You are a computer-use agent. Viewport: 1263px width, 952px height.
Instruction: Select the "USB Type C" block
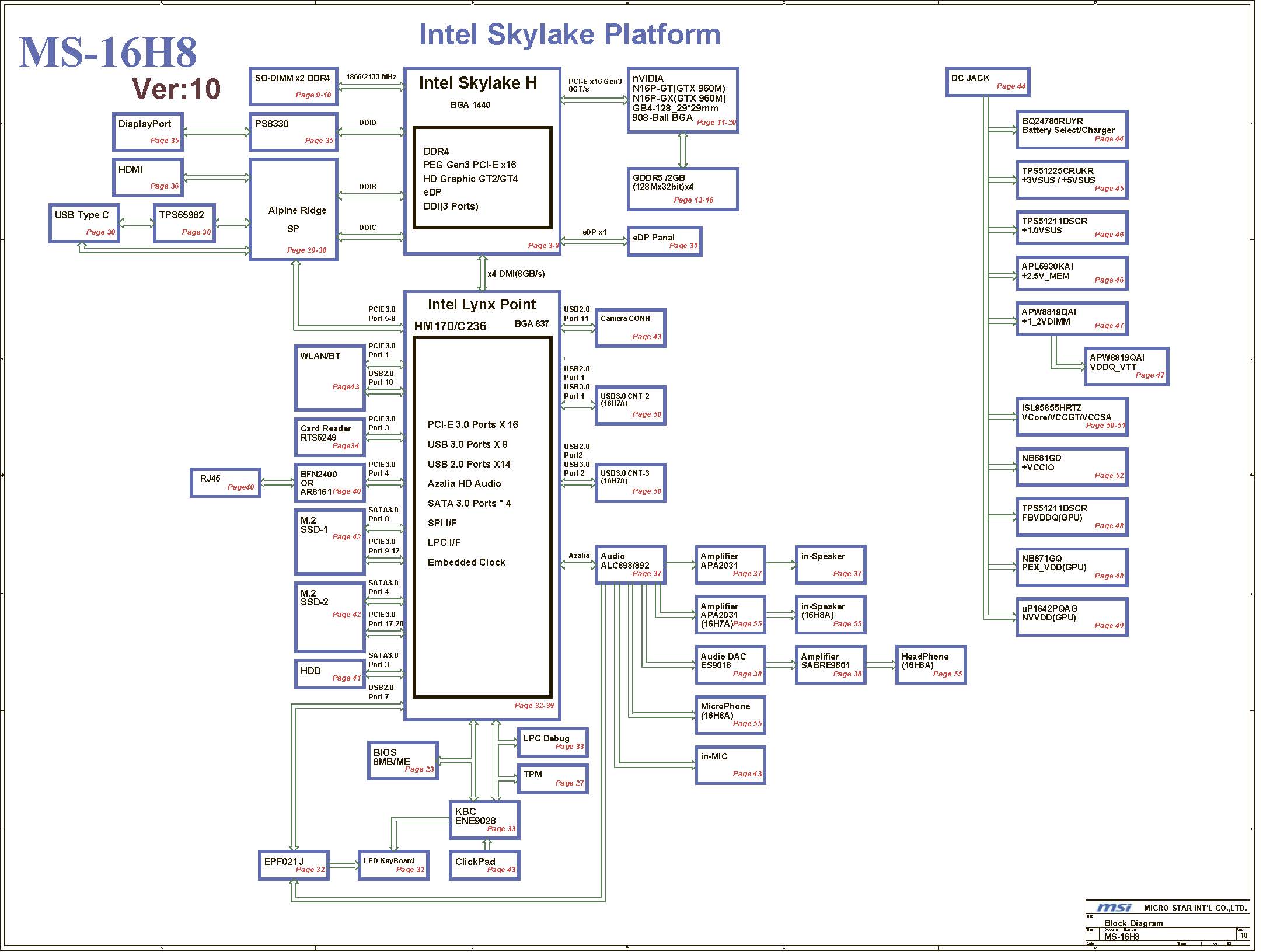(85, 223)
